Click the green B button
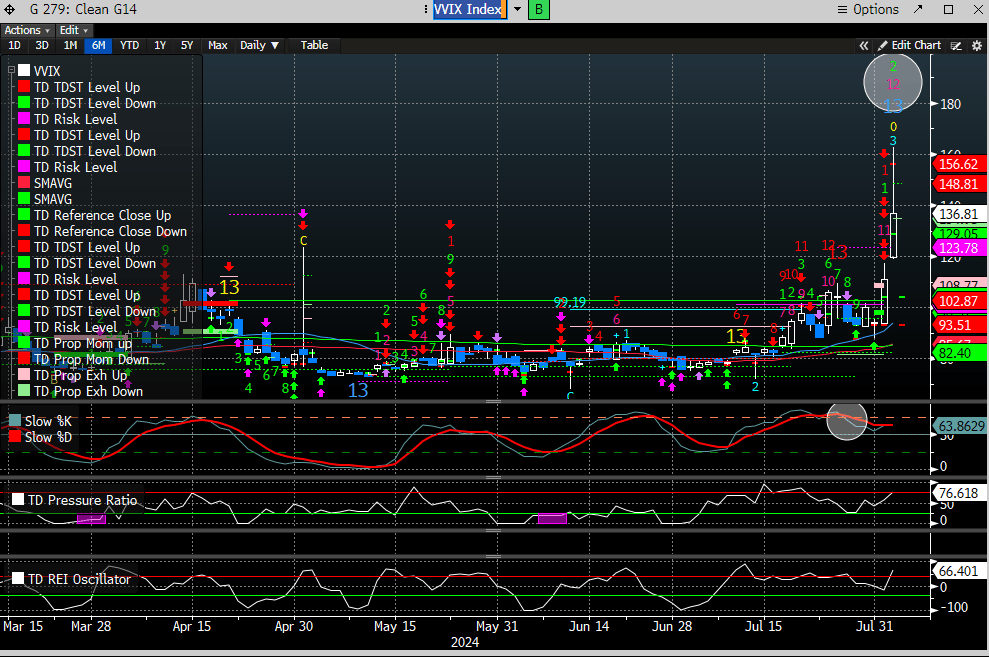 [539, 9]
